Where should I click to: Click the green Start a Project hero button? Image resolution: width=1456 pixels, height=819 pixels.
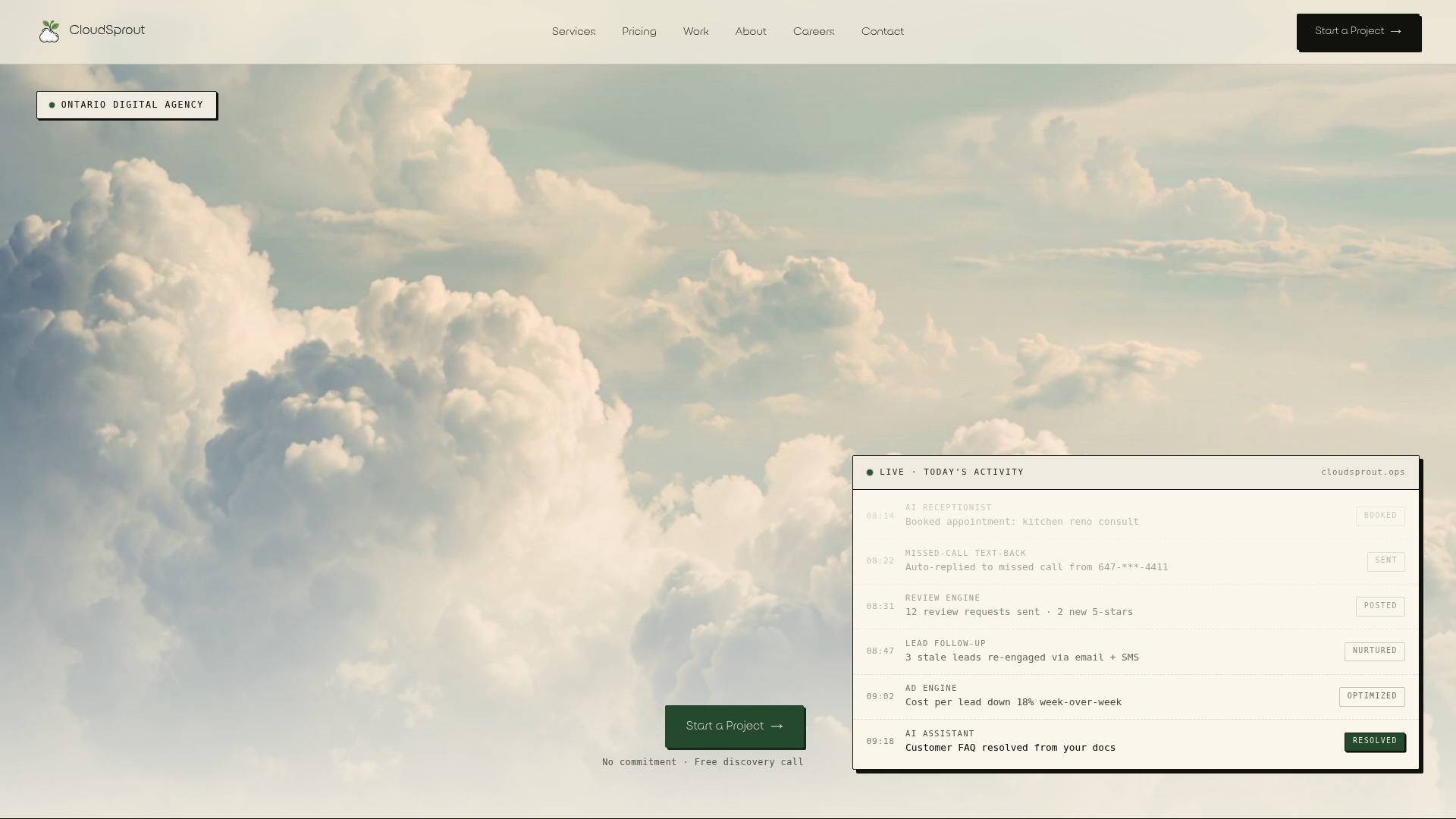click(734, 726)
